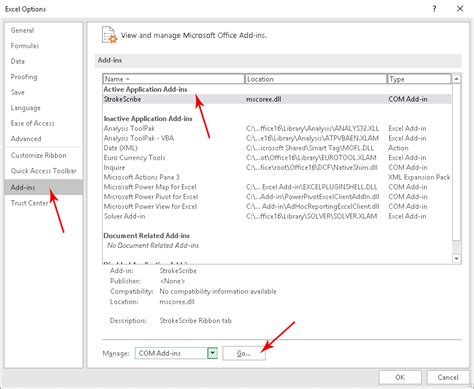Click the XML Expansion Pack type cell

[419, 177]
